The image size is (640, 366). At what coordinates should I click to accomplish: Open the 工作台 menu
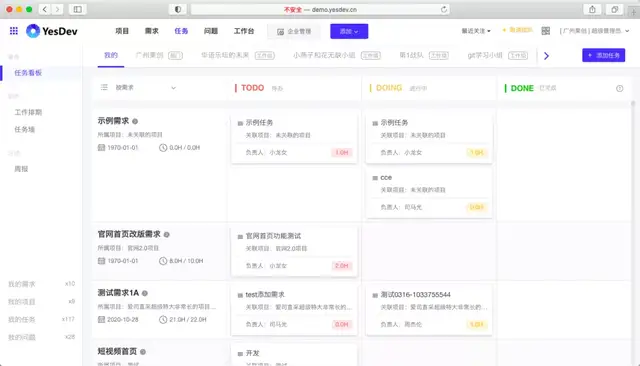244,31
